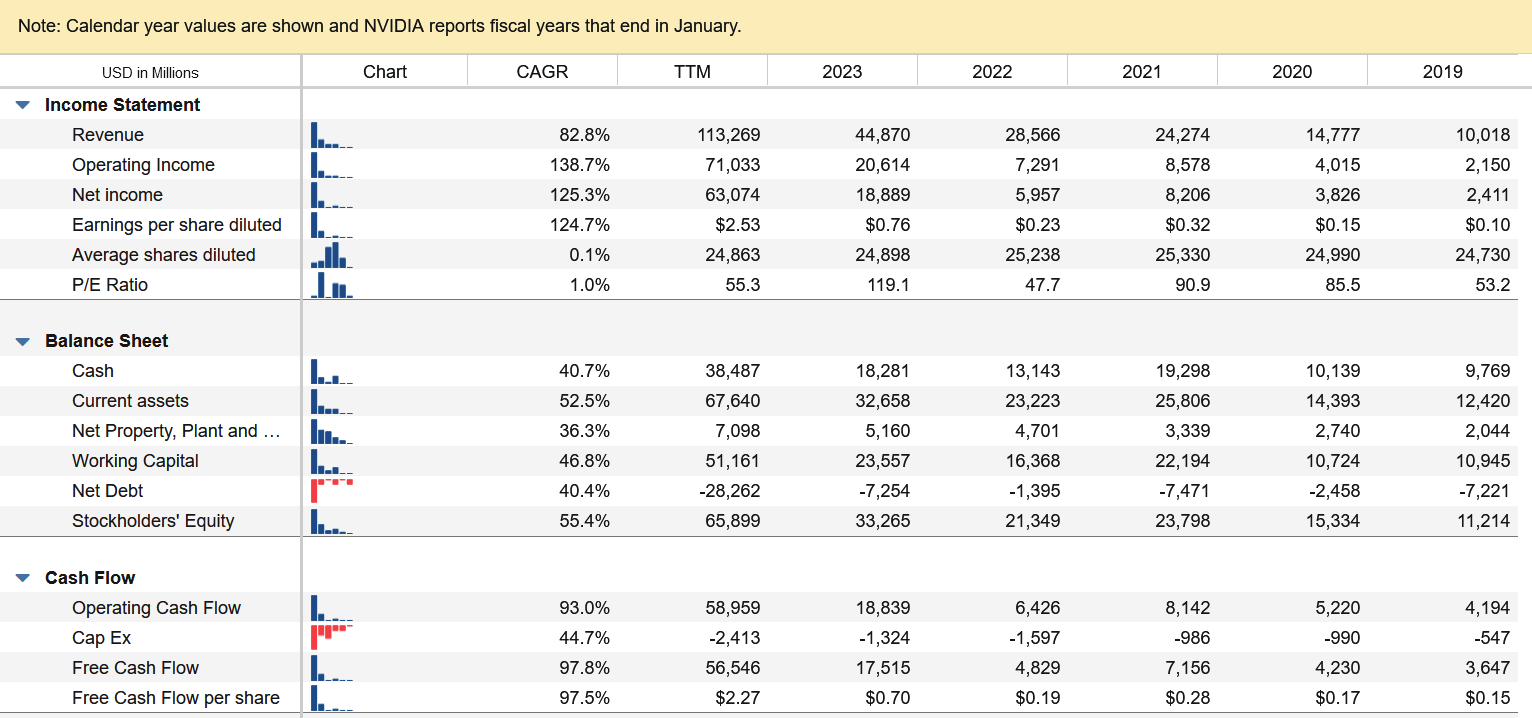Screen dimensions: 1532x718
Task: Select the Earnings per share diluted label
Action: click(x=177, y=225)
